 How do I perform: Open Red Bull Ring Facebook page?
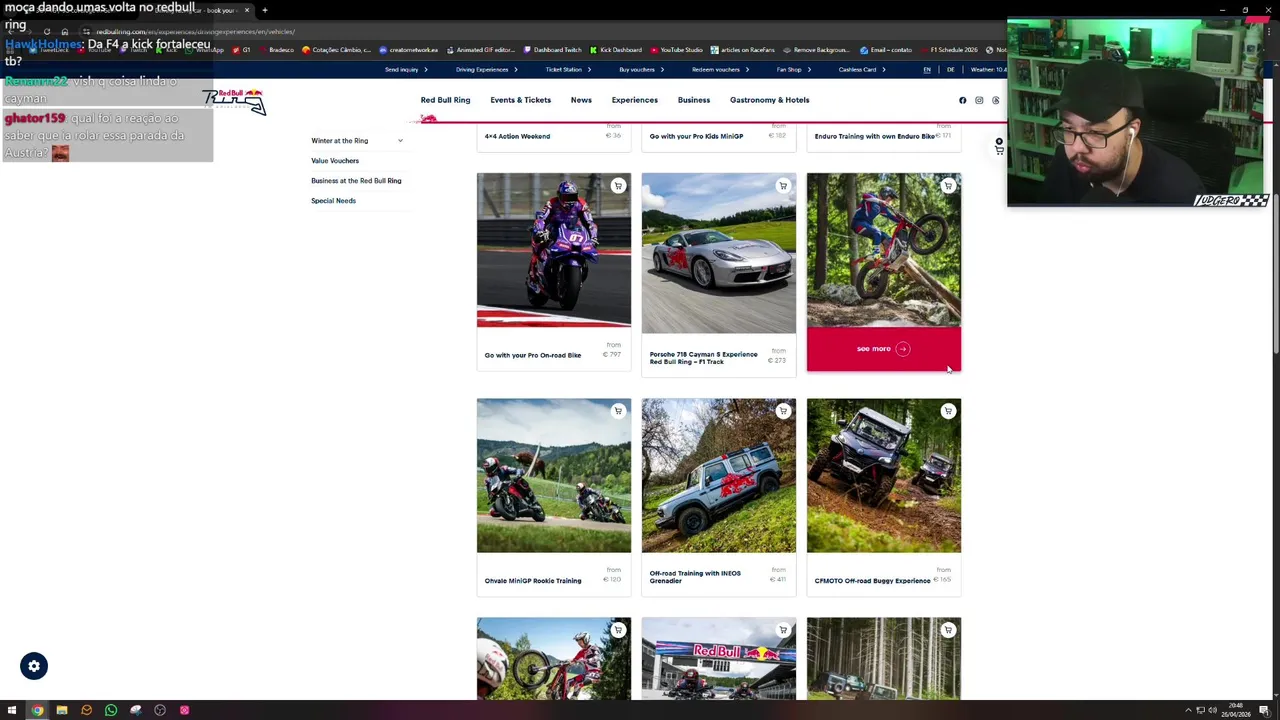click(963, 100)
